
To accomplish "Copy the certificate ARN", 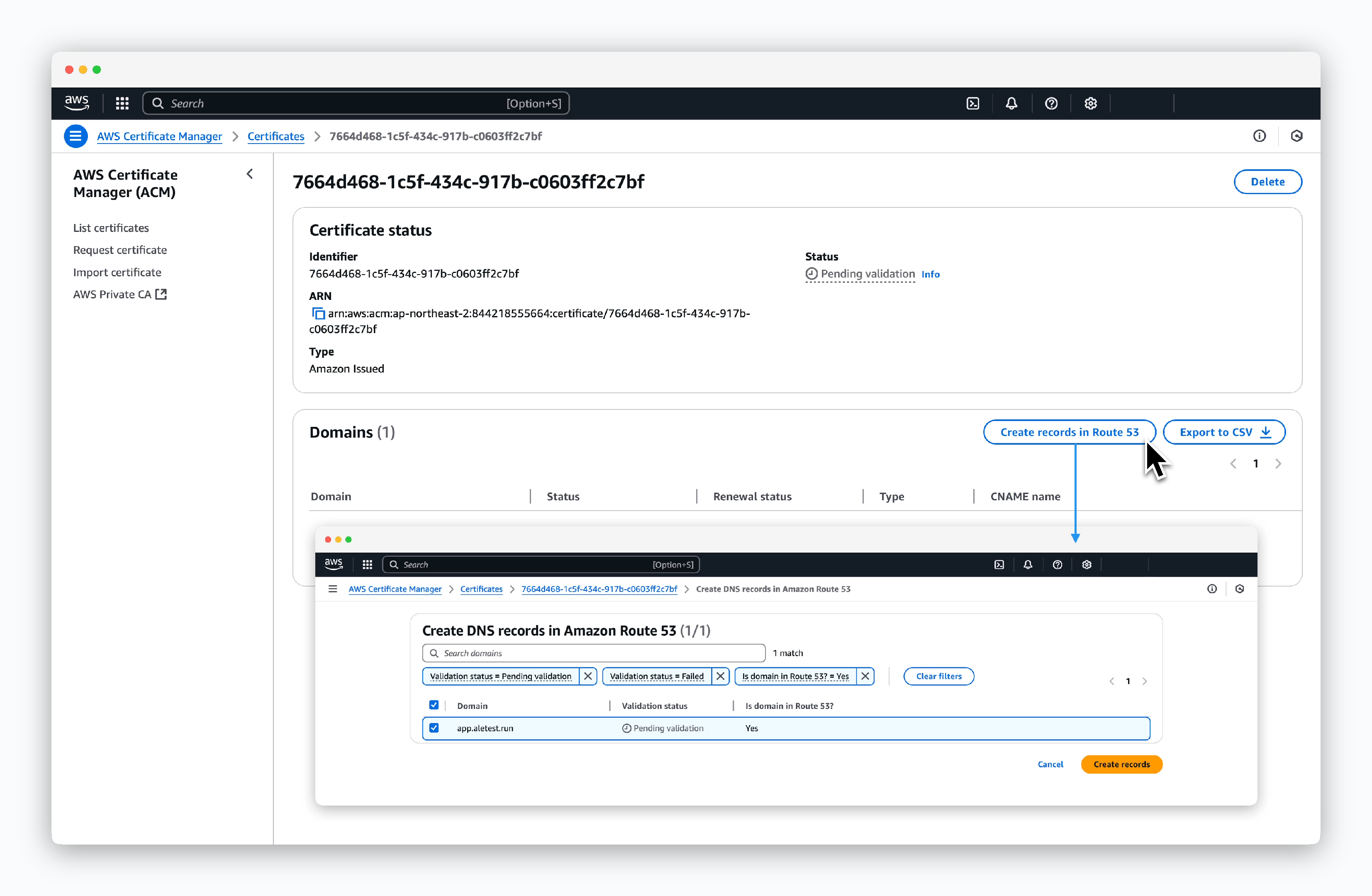I will coord(318,314).
